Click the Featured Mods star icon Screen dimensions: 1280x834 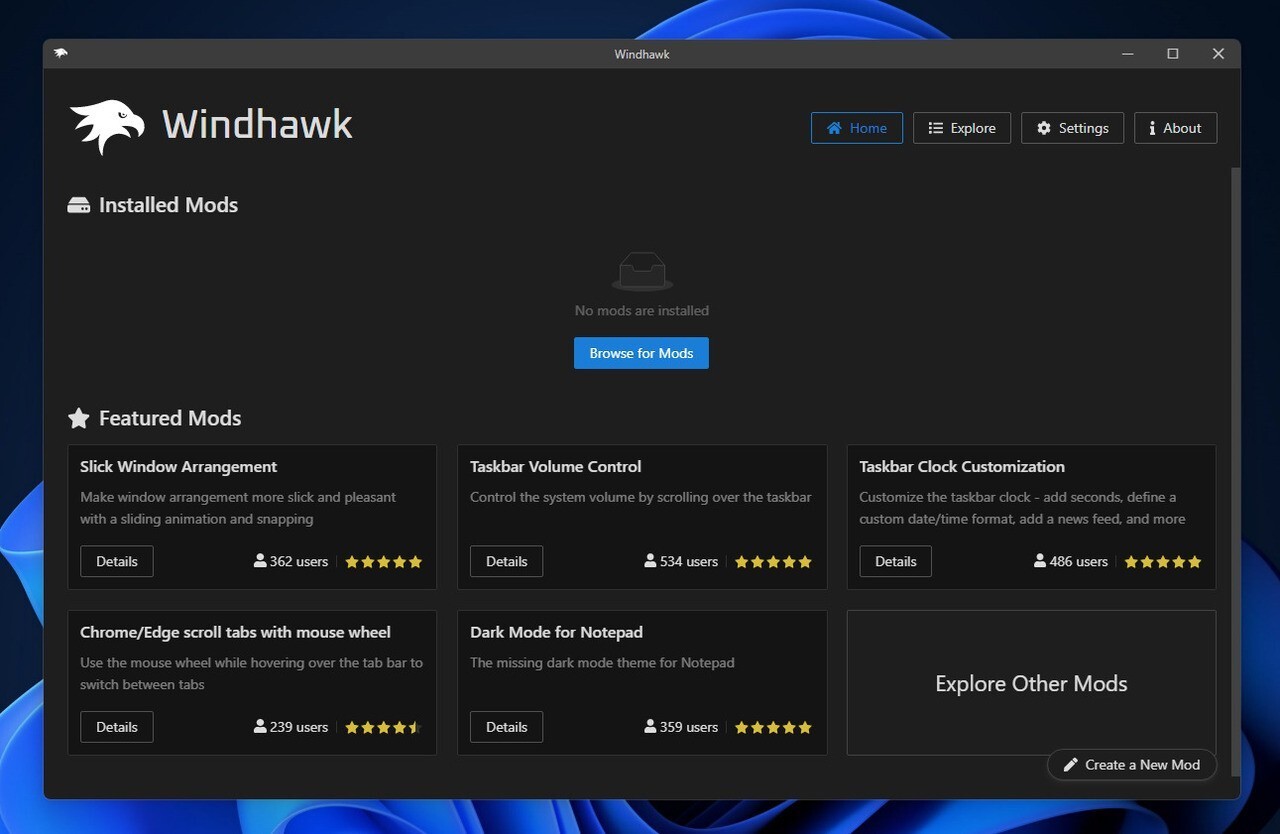pyautogui.click(x=79, y=418)
